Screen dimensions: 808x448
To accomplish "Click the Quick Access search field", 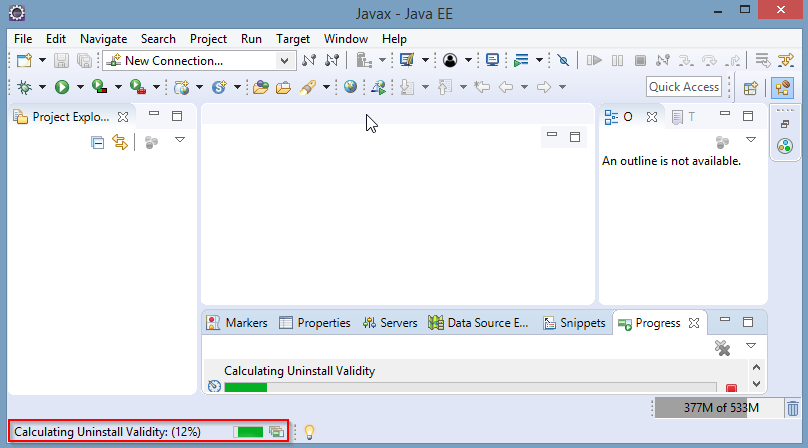I will 684,87.
